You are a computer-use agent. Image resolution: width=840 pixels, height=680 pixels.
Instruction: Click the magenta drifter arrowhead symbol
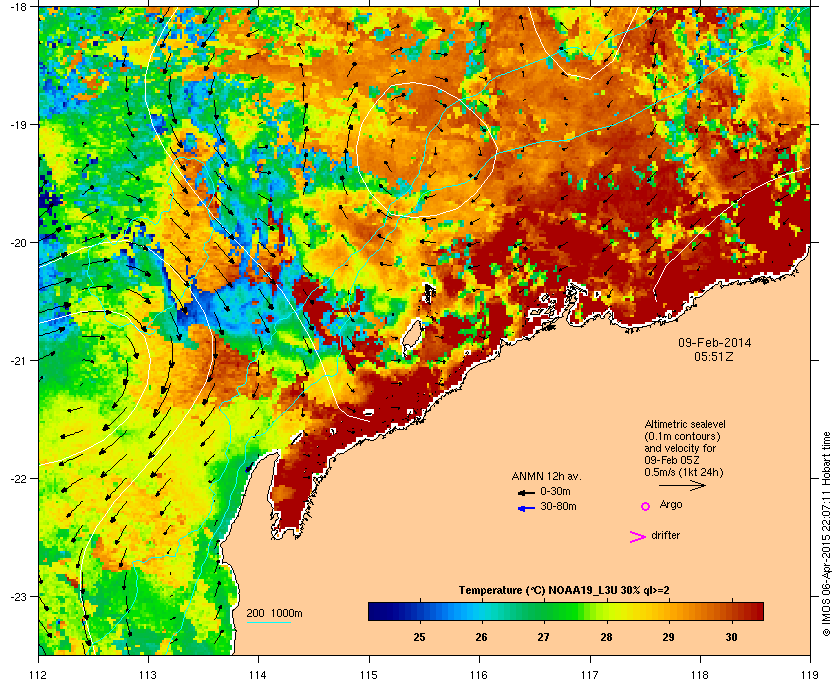[638, 537]
